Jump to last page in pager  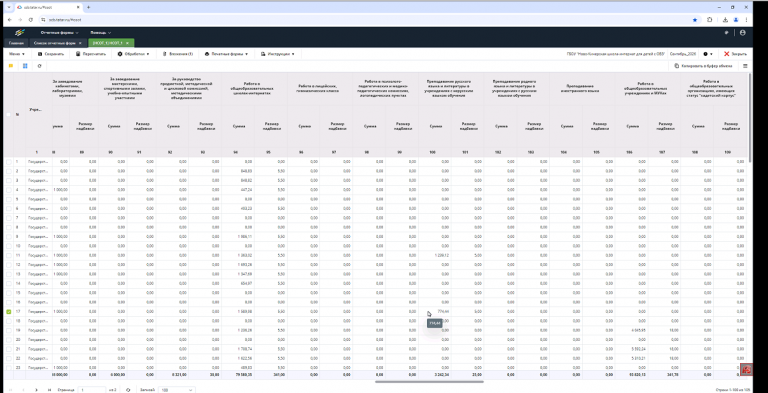coord(49,390)
